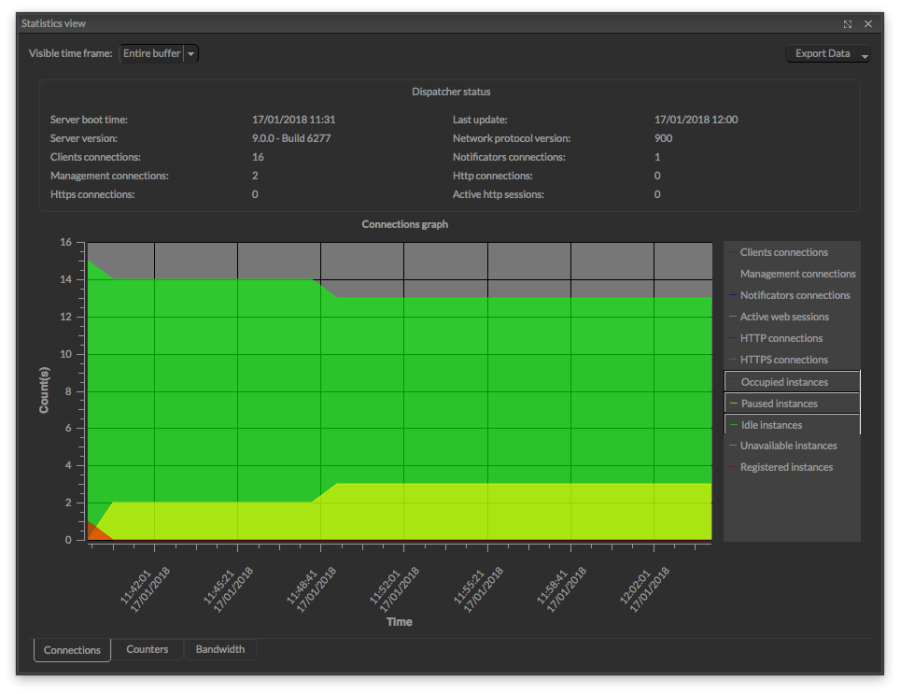Click the green Idle instances color swatch
The image size is (900, 694).
[x=732, y=424]
